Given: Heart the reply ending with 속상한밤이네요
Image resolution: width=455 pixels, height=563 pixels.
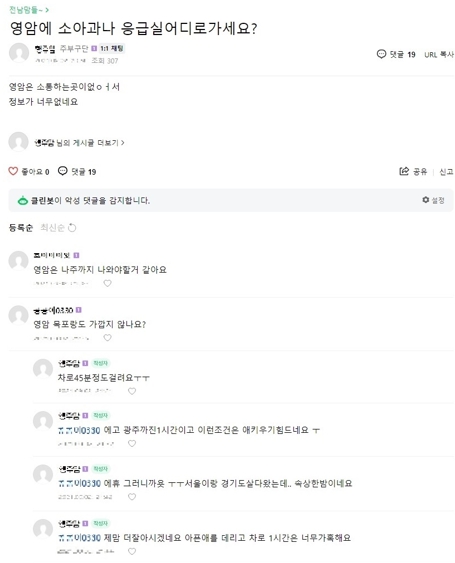Looking at the screenshot, I should point(132,497).
